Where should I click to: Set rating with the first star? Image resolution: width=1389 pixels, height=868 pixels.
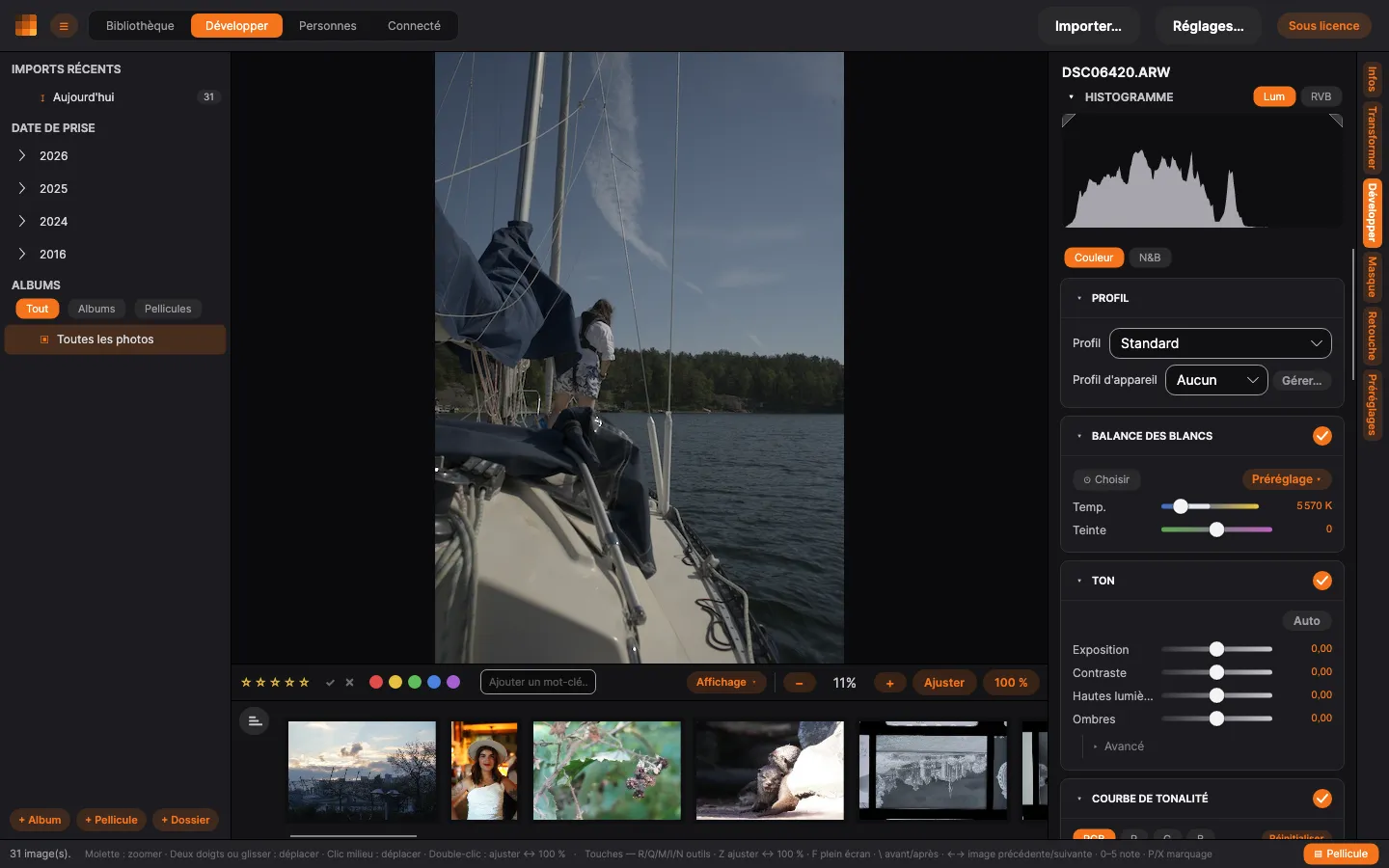246,683
